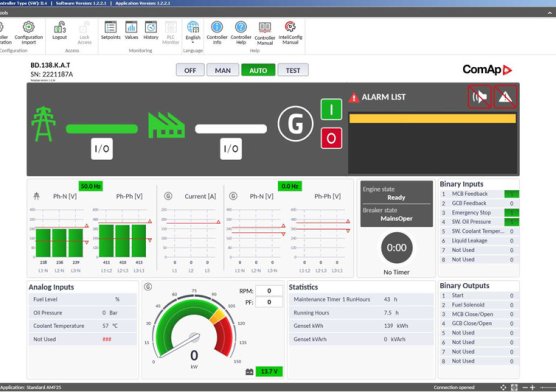This screenshot has width=556, height=392.
Task: Click the Maintenance Timer 1 RunHours row
Action: coord(361,299)
